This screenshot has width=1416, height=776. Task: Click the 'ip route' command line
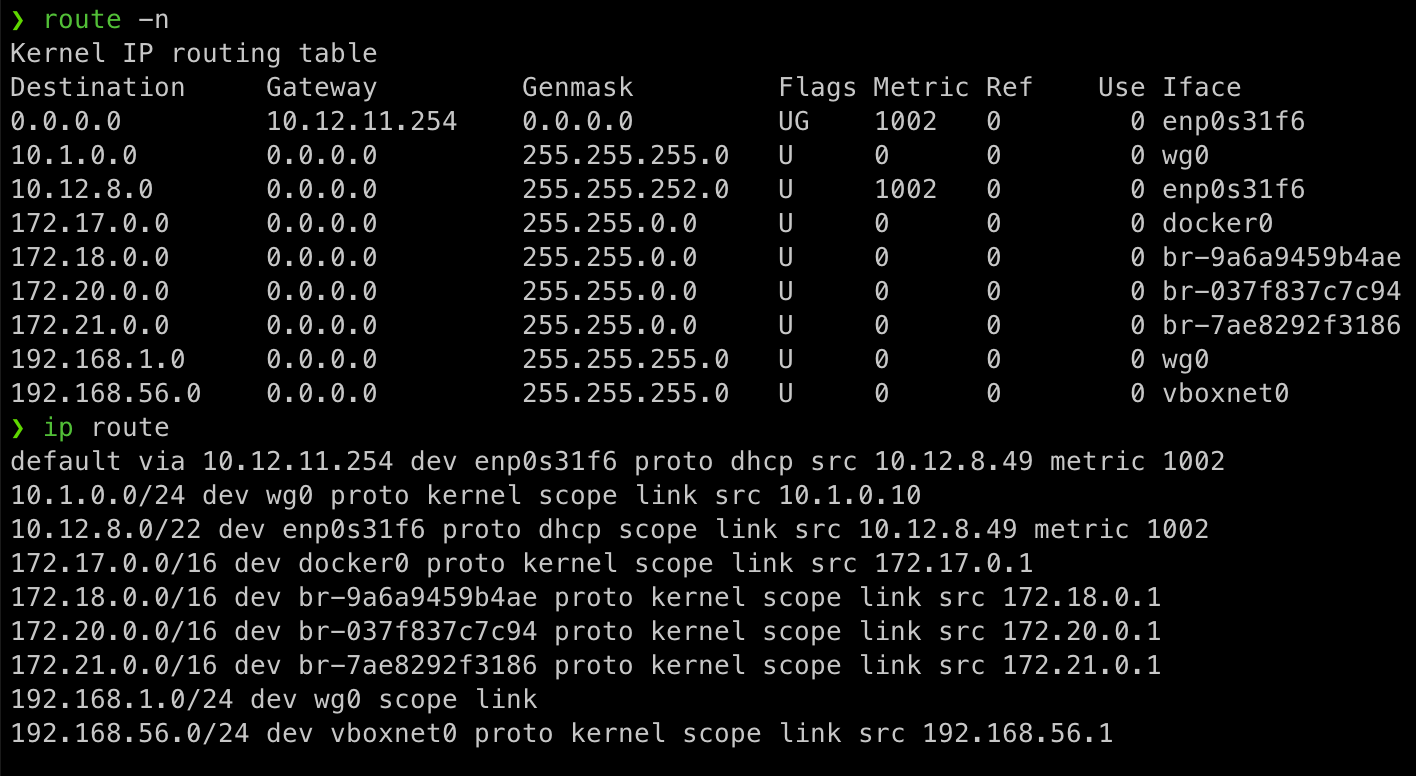pyautogui.click(x=106, y=428)
